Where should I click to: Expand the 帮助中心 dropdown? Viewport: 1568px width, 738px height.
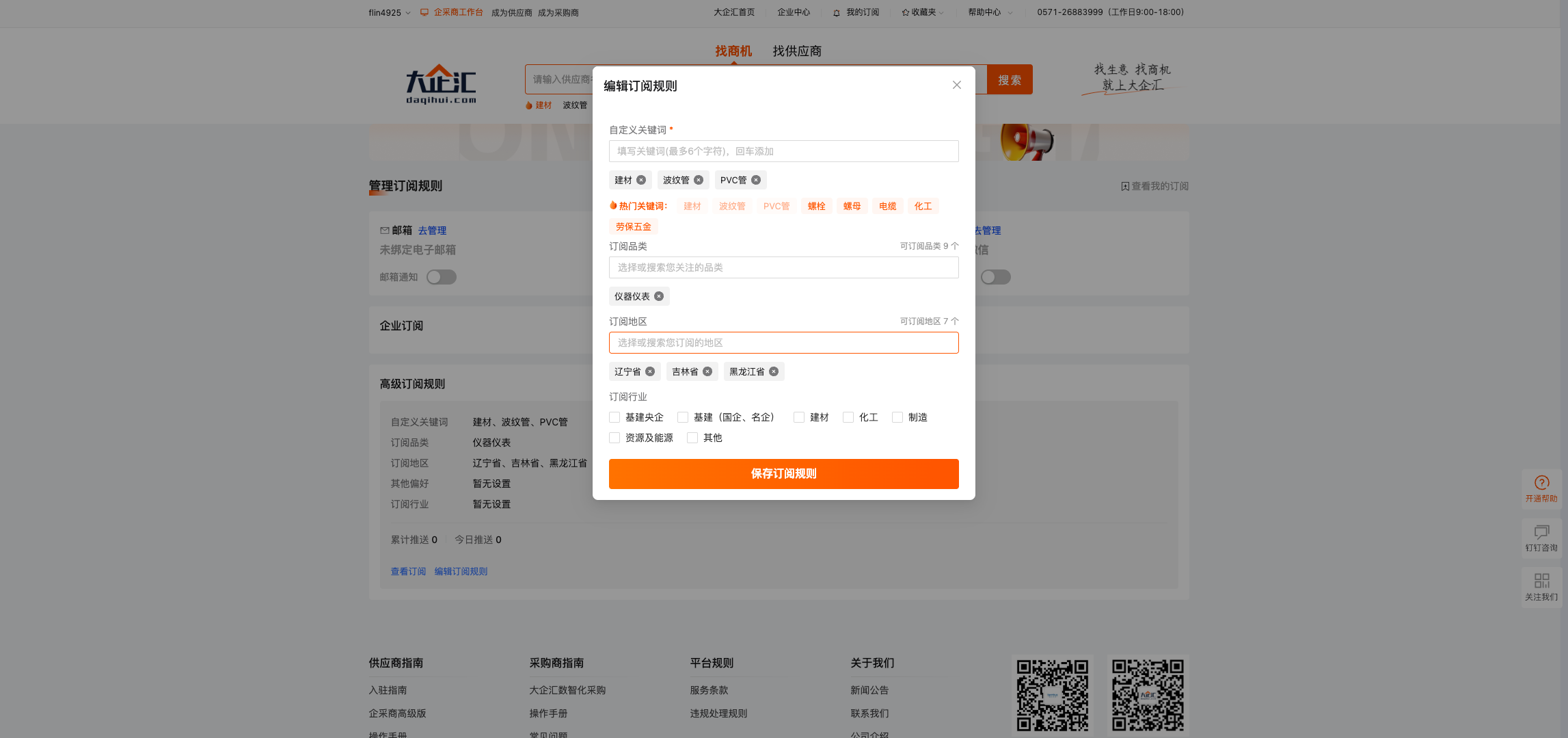[x=990, y=12]
